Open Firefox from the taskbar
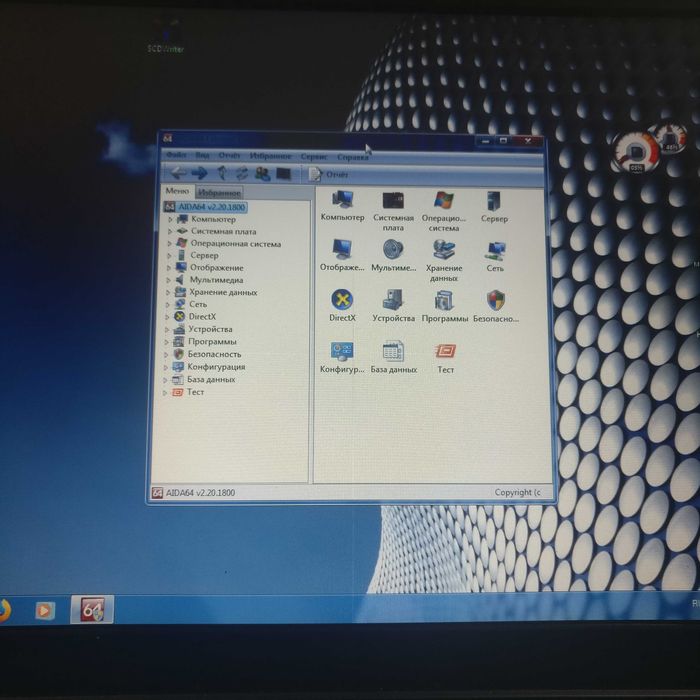The height and width of the screenshot is (700, 700). [x=4, y=610]
